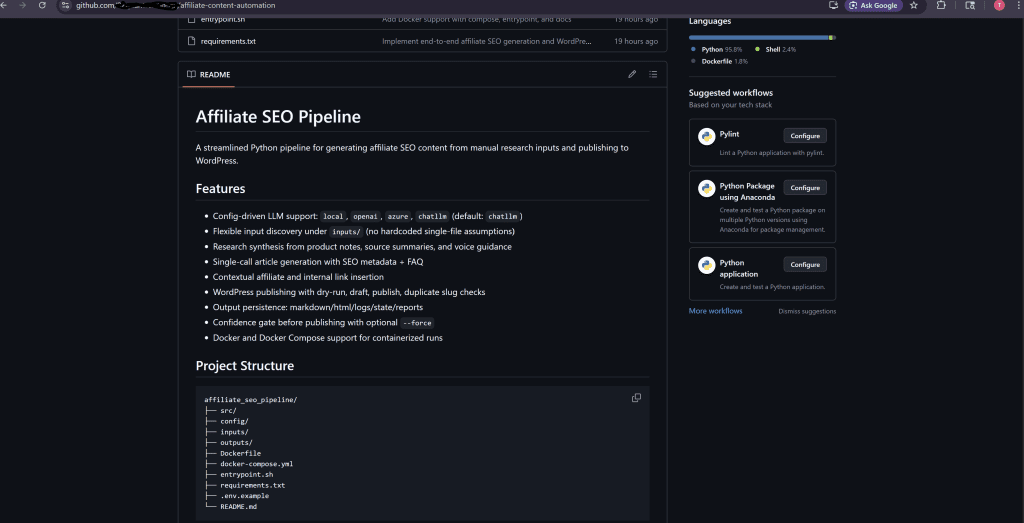The width and height of the screenshot is (1024, 523).
Task: Click the Pylint workflow logo
Action: pos(706,136)
